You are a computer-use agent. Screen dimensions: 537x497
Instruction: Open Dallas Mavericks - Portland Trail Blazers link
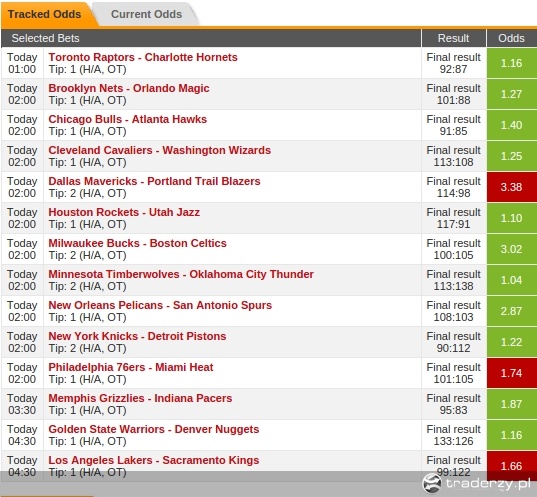tap(154, 181)
